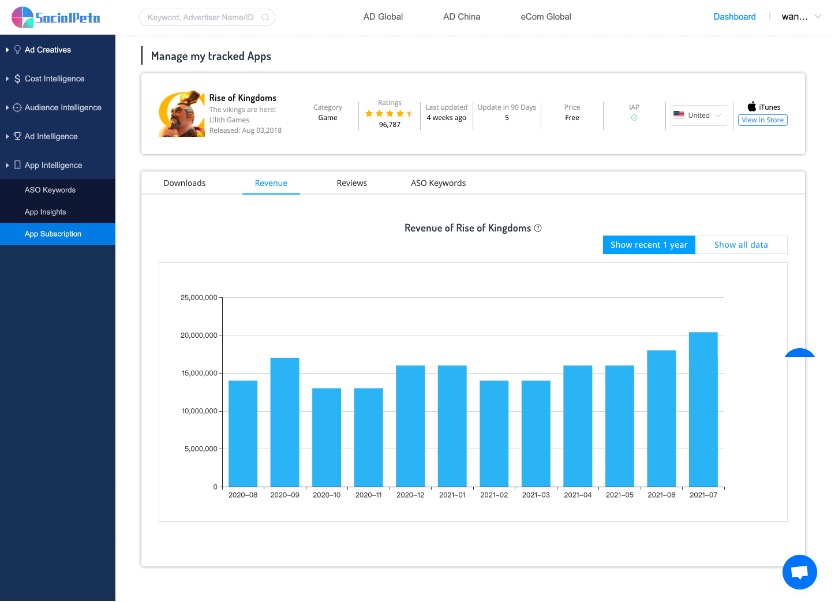The image size is (832, 602).
Task: Expand the Audience Intelligence menu arrow
Action: [x=7, y=108]
